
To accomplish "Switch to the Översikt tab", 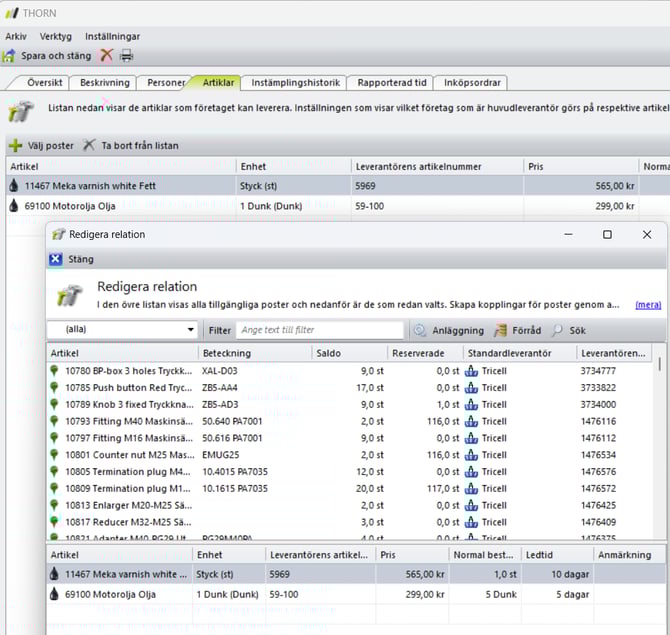I will (44, 82).
